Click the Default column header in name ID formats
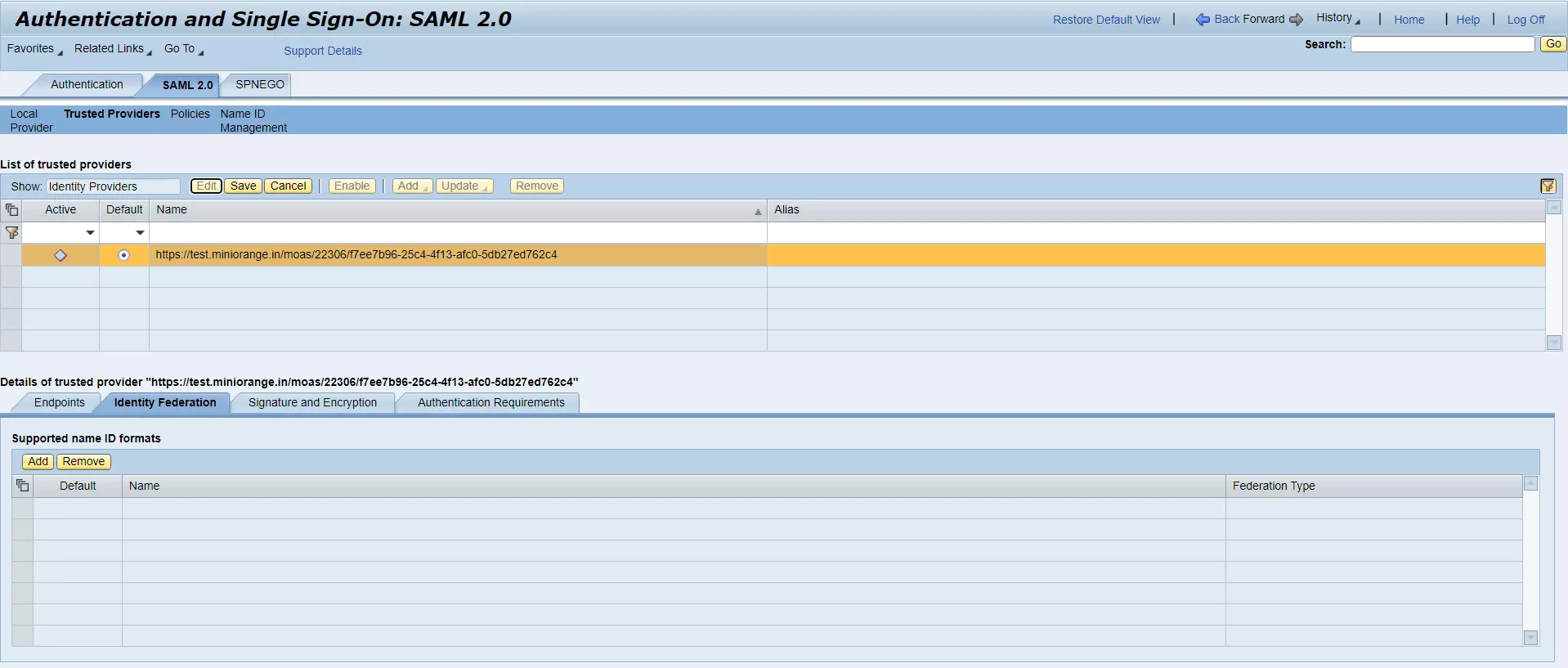1568x668 pixels. point(78,486)
